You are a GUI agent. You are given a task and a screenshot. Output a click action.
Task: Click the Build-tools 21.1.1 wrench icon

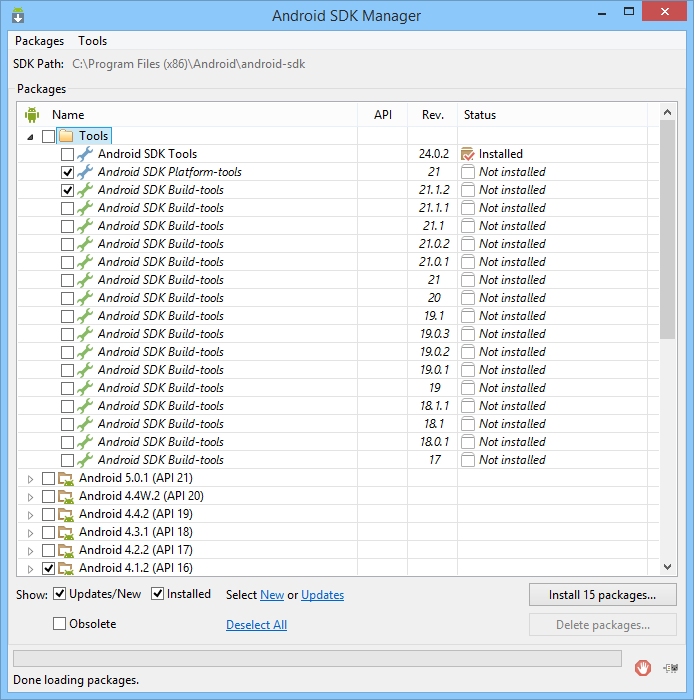point(85,208)
